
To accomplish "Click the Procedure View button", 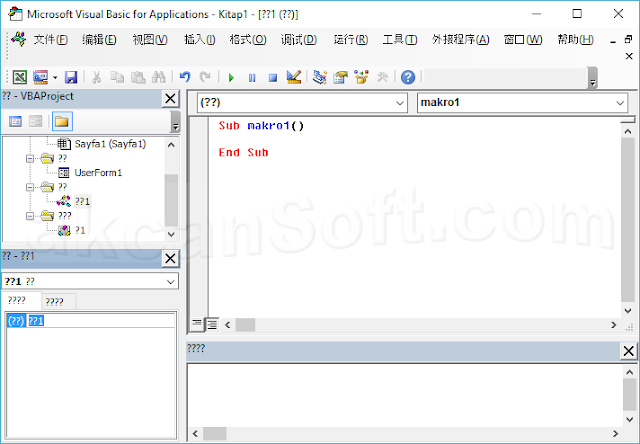I will click(197, 324).
